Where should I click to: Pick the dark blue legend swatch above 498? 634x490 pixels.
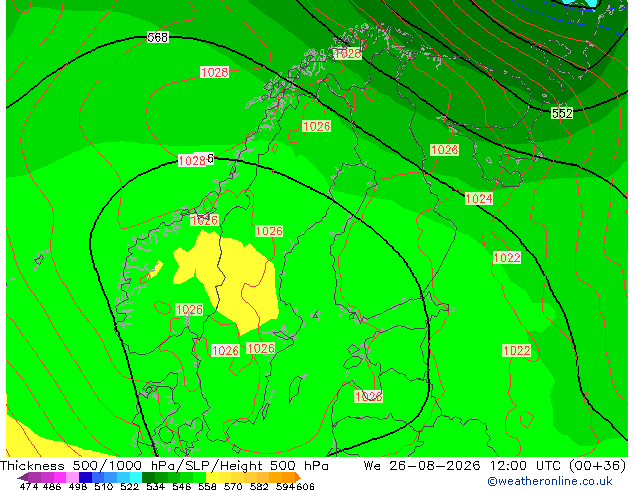point(85,477)
